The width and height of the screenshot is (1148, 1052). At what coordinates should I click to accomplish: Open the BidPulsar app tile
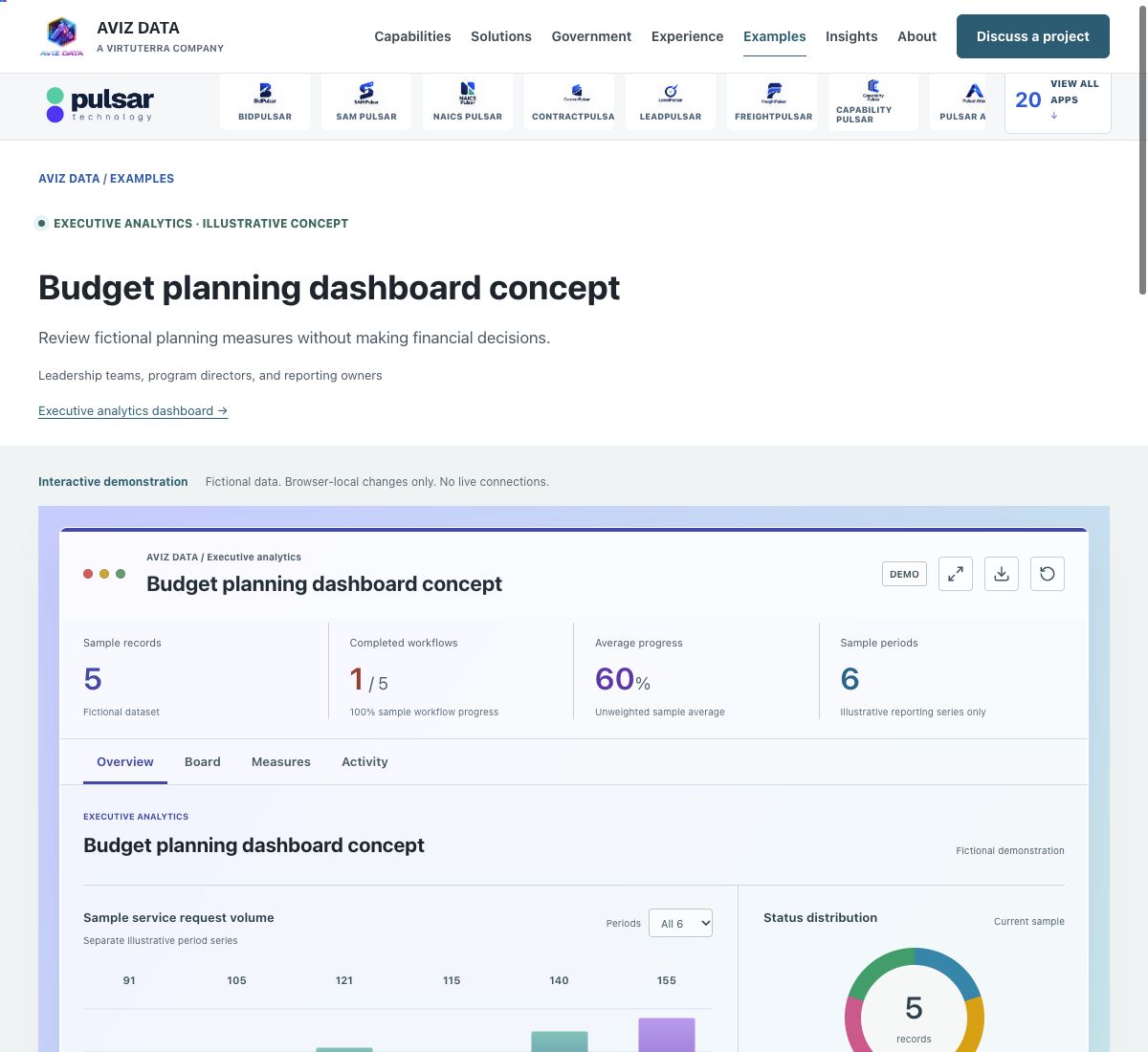tap(265, 101)
